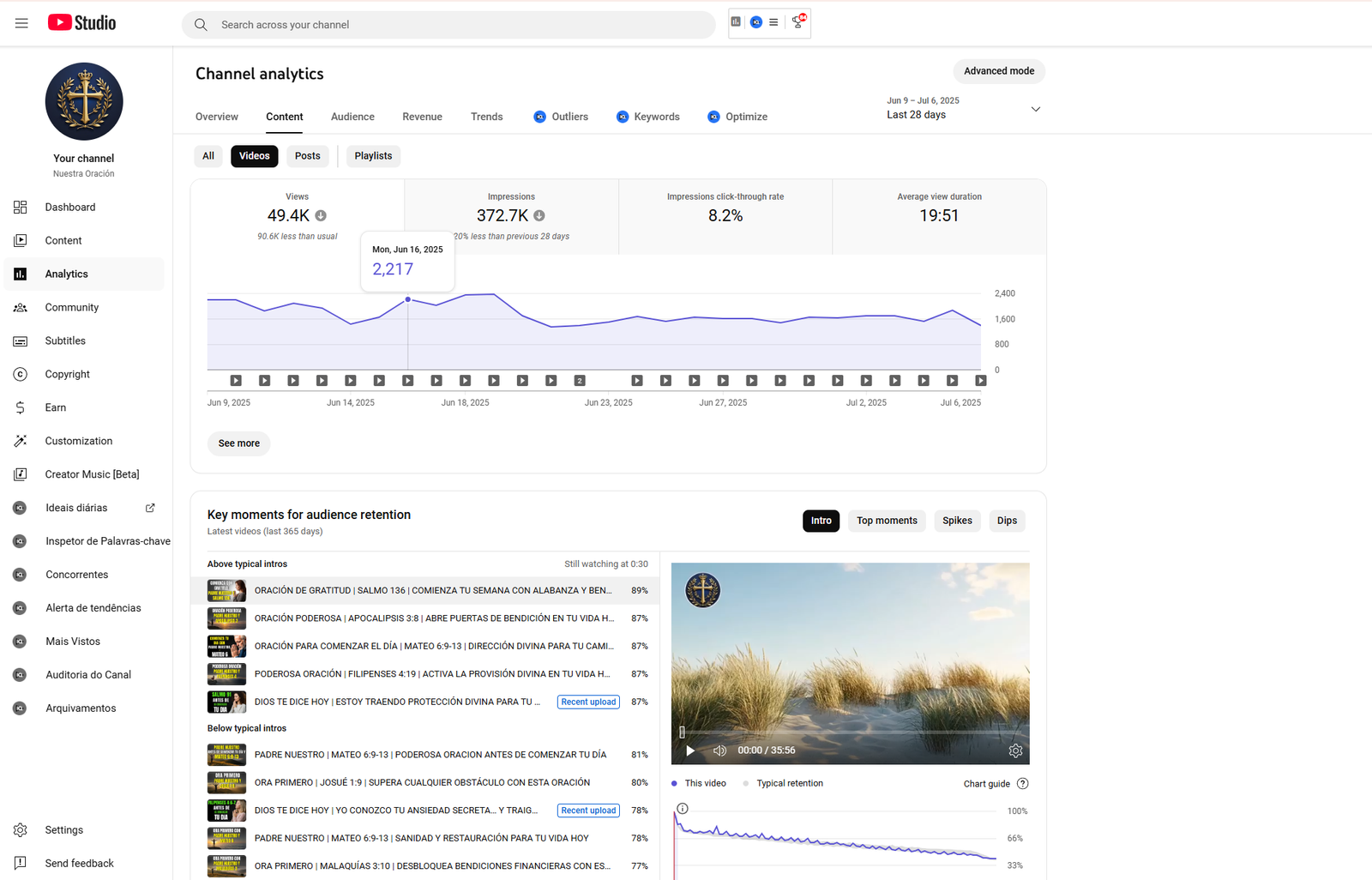The width and height of the screenshot is (1372, 880).
Task: Open the Keywords tab
Action: pos(648,117)
